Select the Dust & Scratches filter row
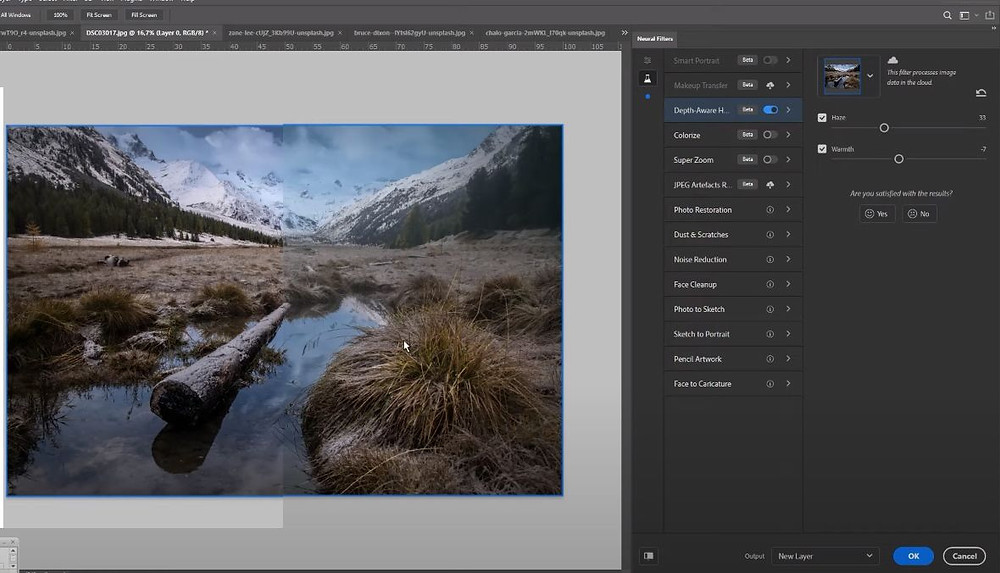 tap(733, 235)
